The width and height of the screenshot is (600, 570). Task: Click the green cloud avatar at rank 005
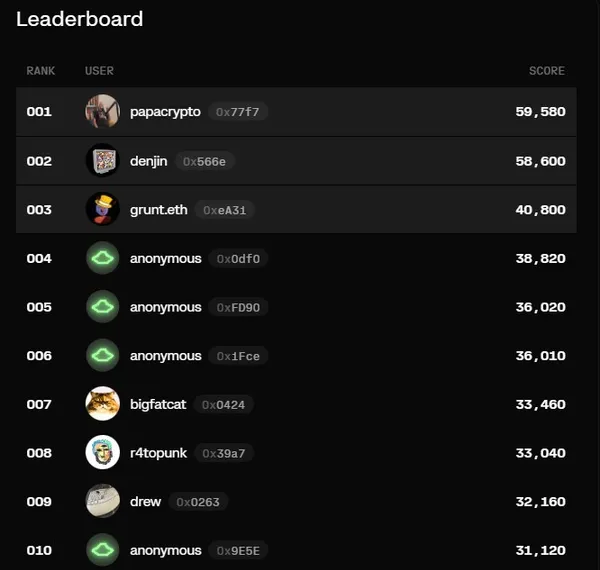tap(102, 307)
